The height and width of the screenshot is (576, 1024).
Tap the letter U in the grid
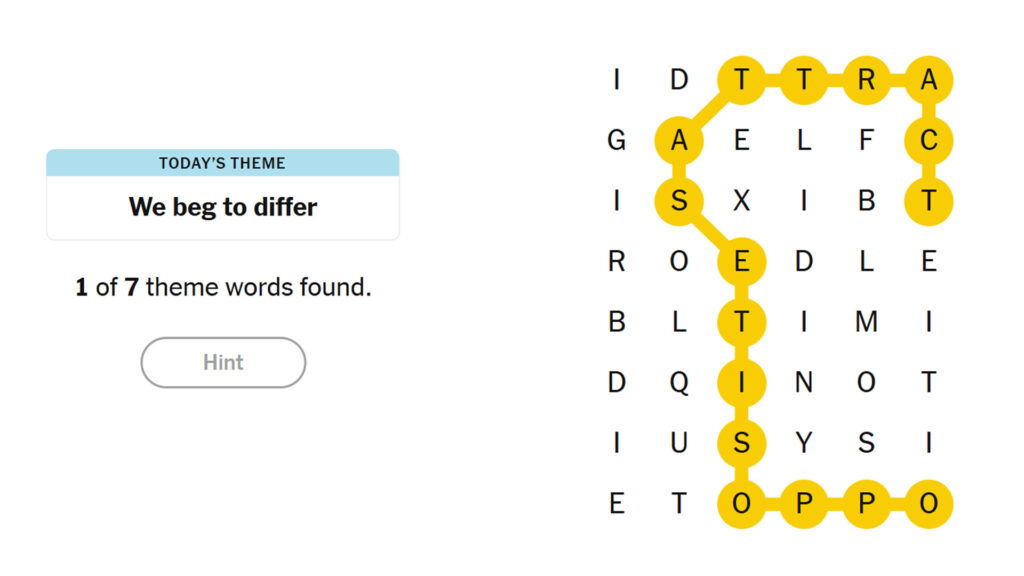click(x=679, y=443)
